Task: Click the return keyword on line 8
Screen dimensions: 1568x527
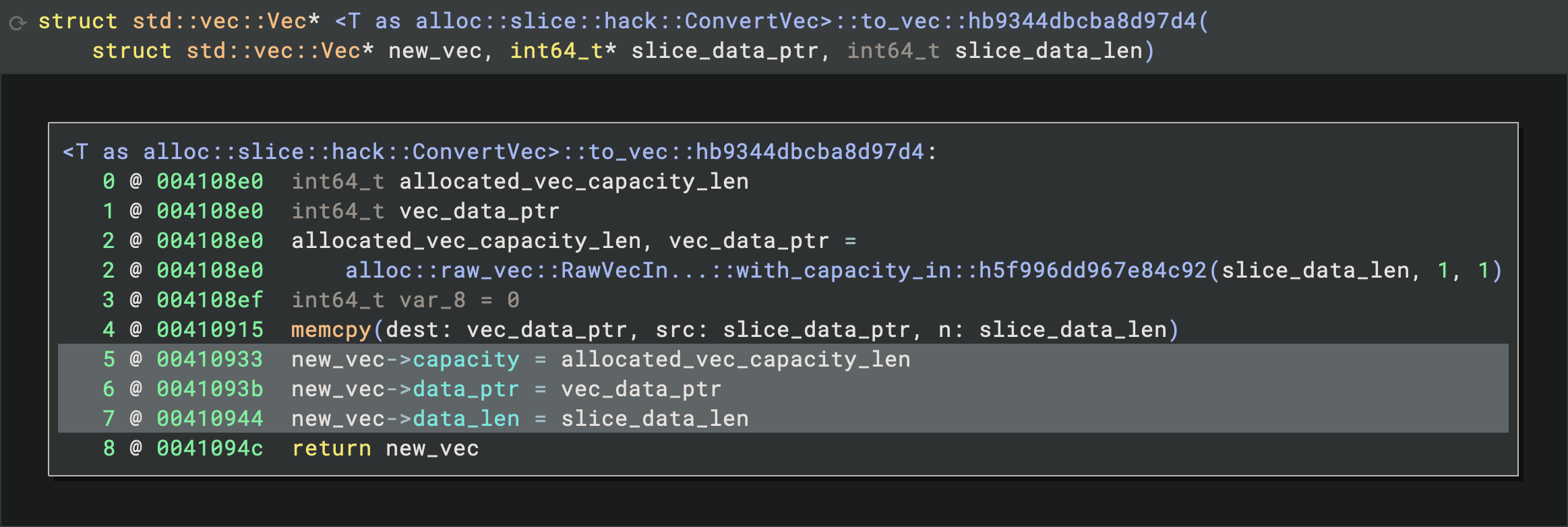Action: pyautogui.click(x=331, y=449)
